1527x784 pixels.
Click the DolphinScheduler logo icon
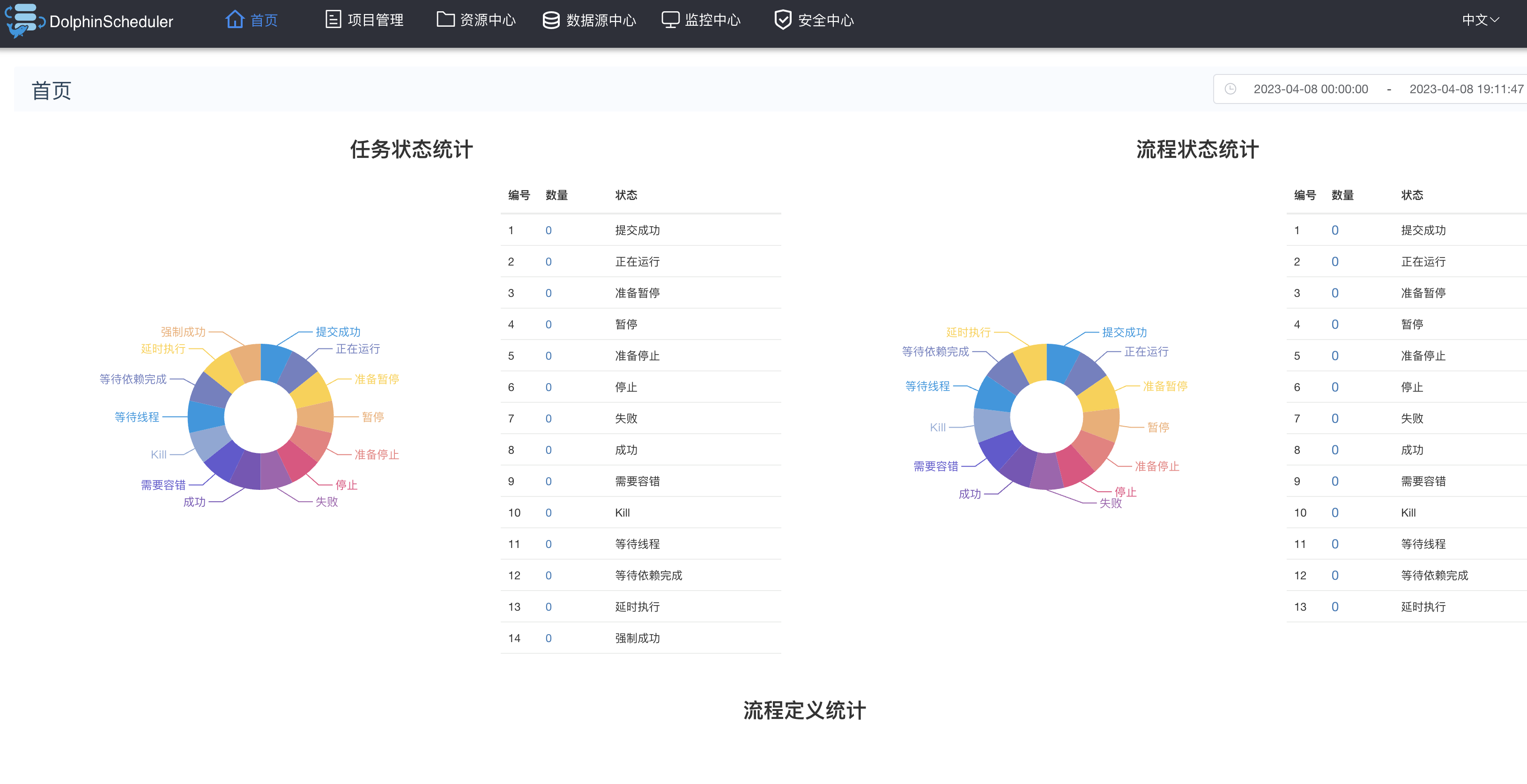(x=24, y=20)
